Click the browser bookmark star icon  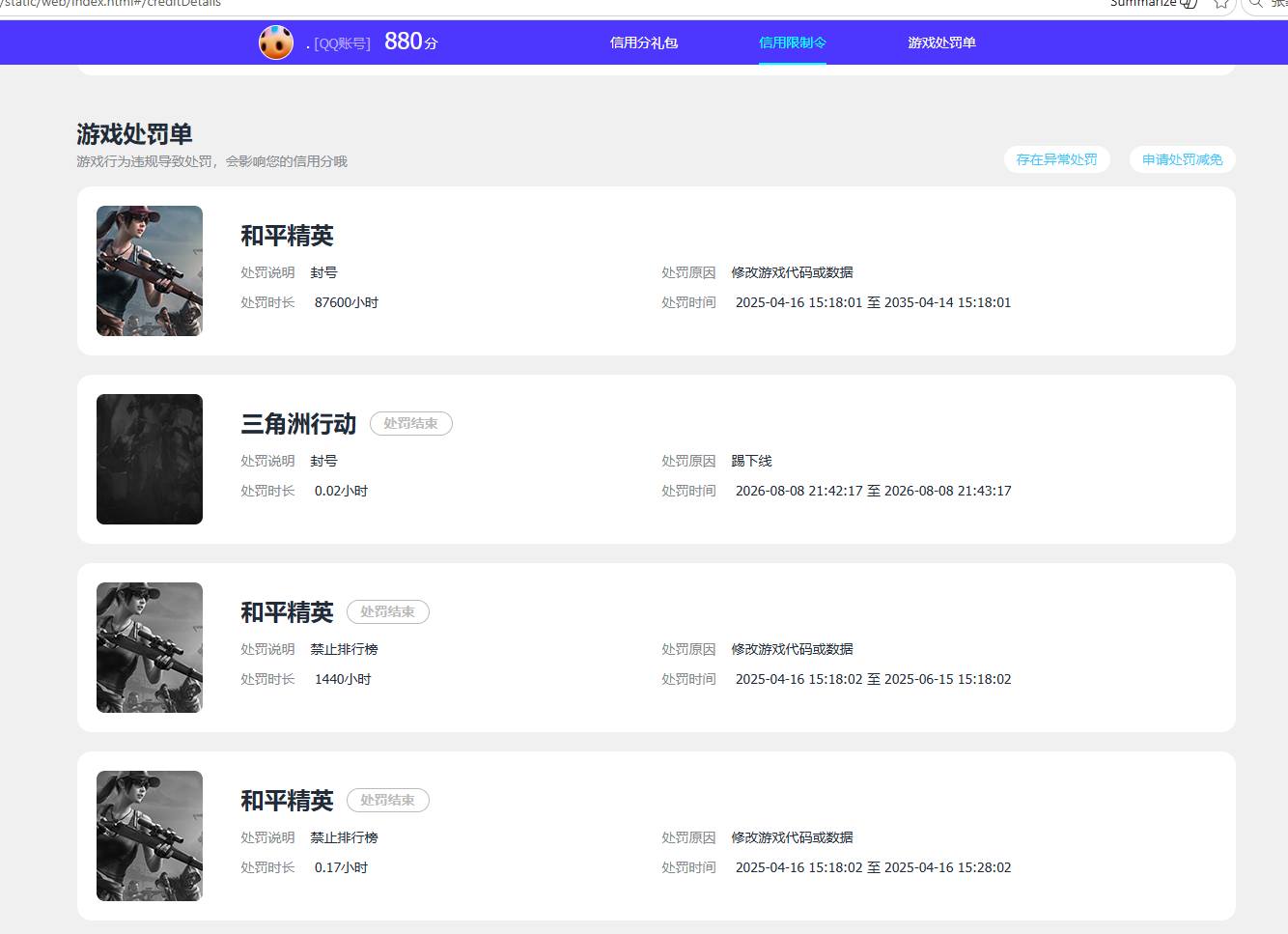click(x=1221, y=4)
